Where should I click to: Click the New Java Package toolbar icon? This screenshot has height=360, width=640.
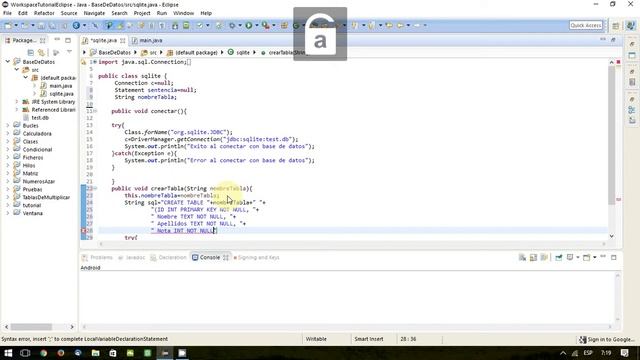pyautogui.click(x=284, y=25)
